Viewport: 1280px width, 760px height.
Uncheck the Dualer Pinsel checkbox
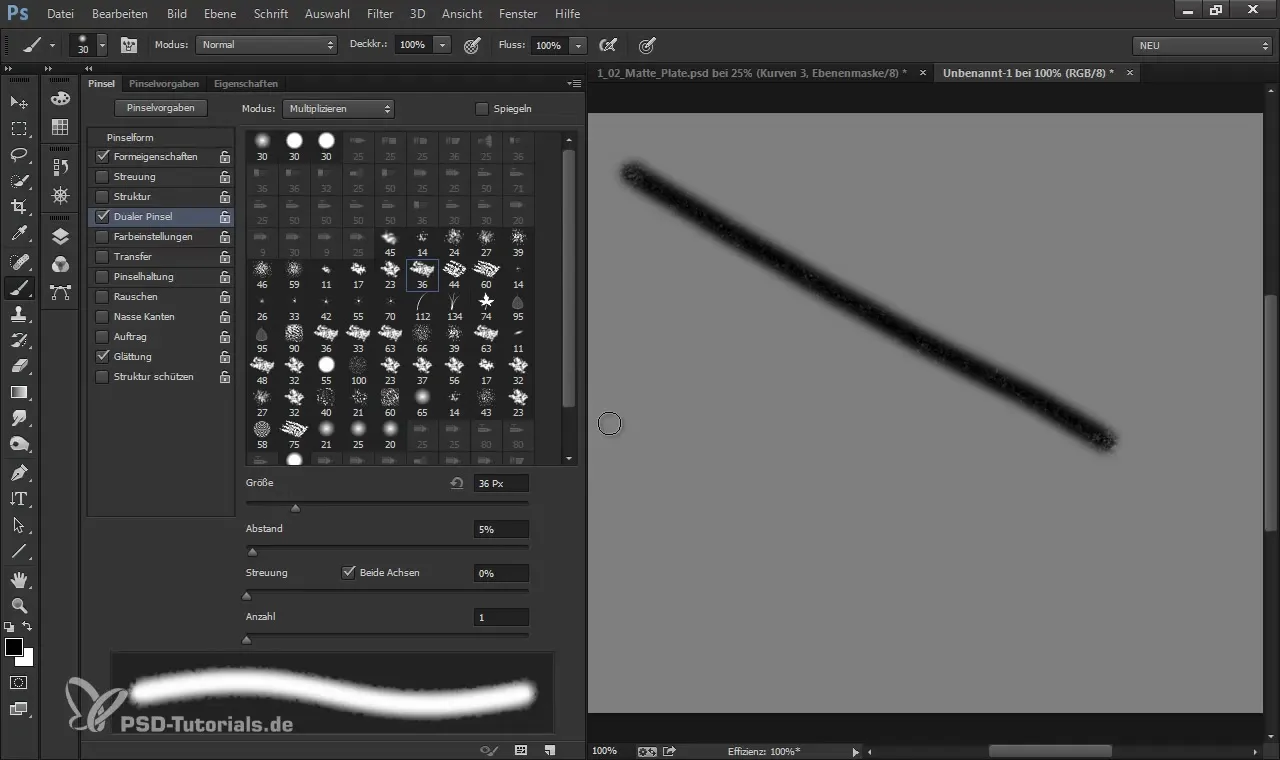tap(102, 217)
